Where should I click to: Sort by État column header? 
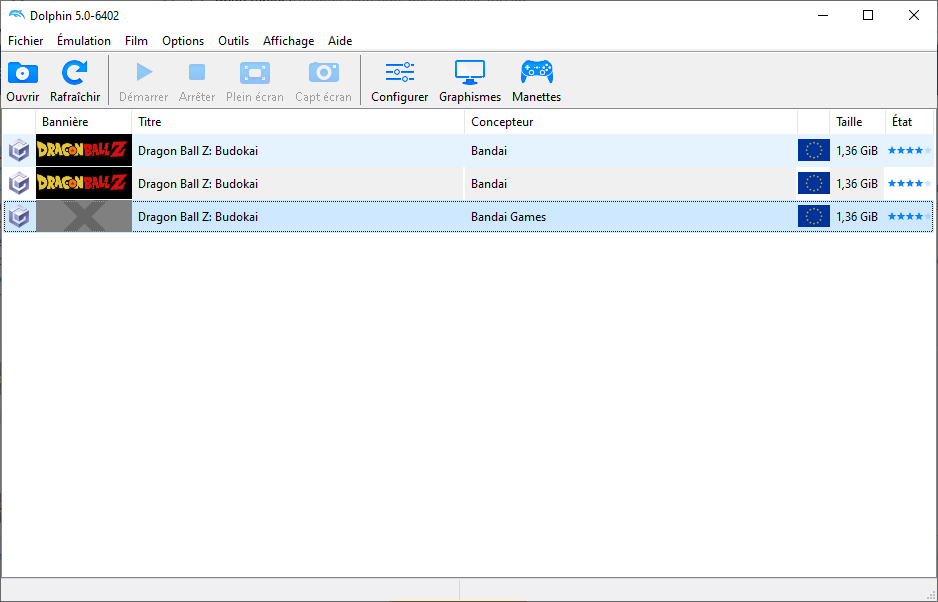point(909,121)
